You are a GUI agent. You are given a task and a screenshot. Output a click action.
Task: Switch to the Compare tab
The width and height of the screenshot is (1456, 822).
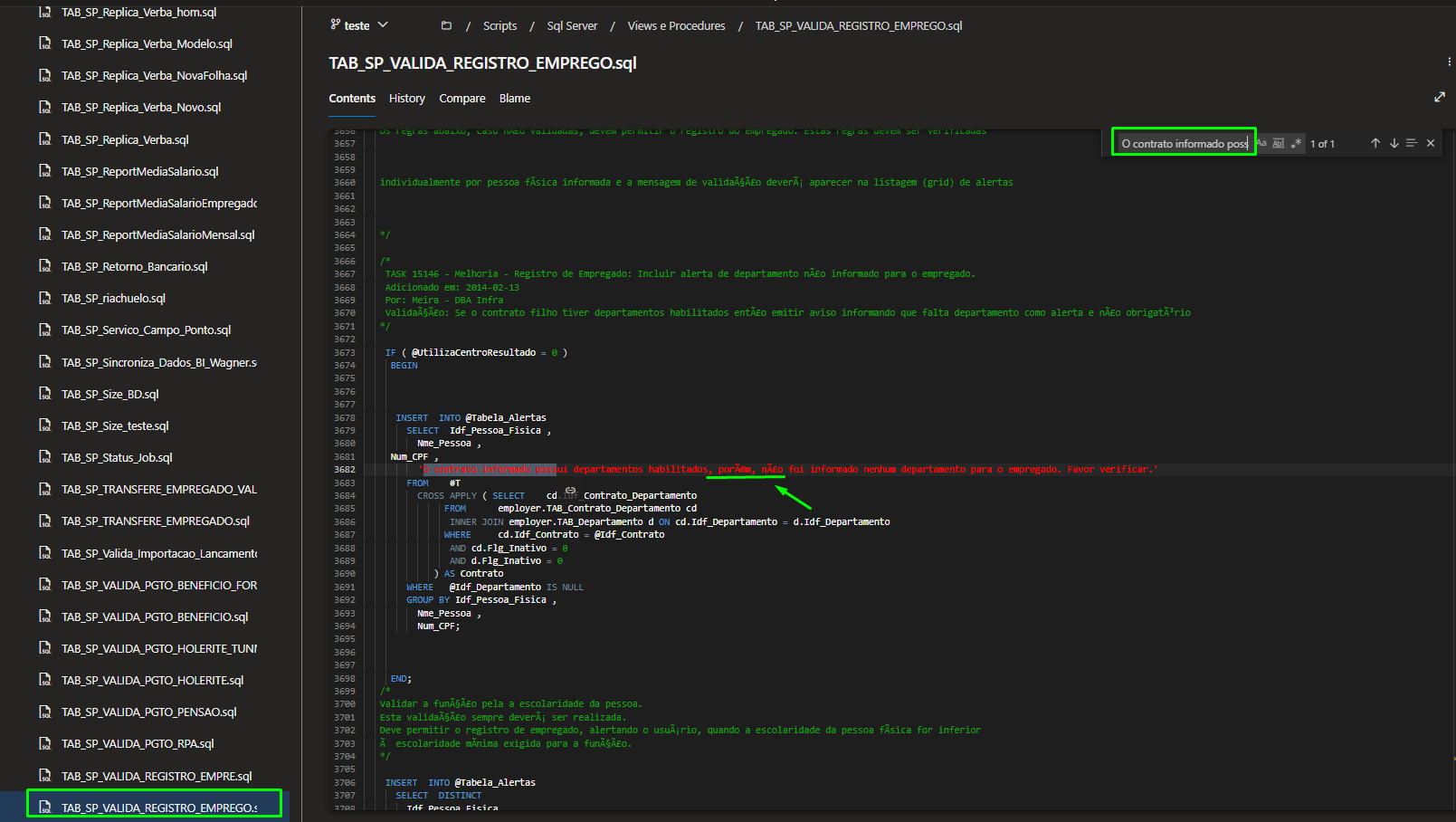pos(462,98)
